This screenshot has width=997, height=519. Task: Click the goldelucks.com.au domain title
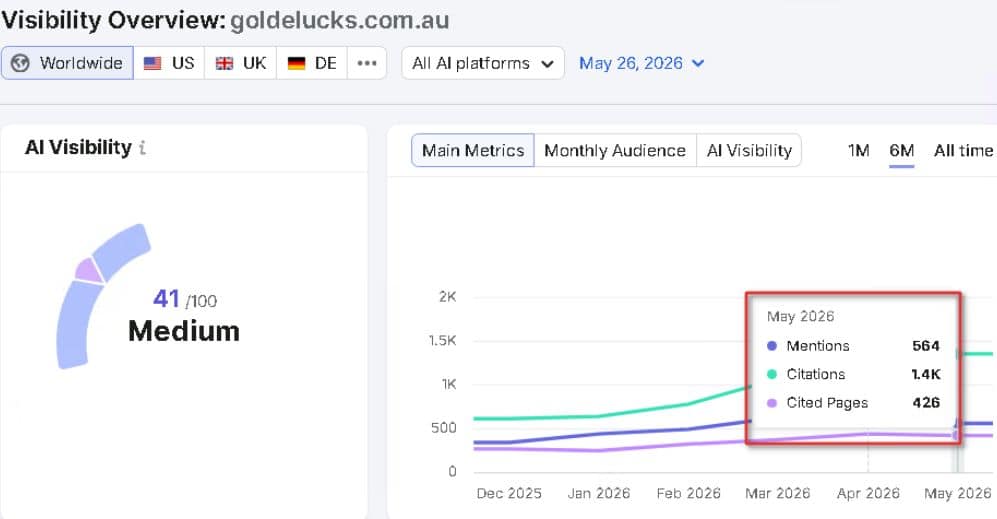pos(340,20)
